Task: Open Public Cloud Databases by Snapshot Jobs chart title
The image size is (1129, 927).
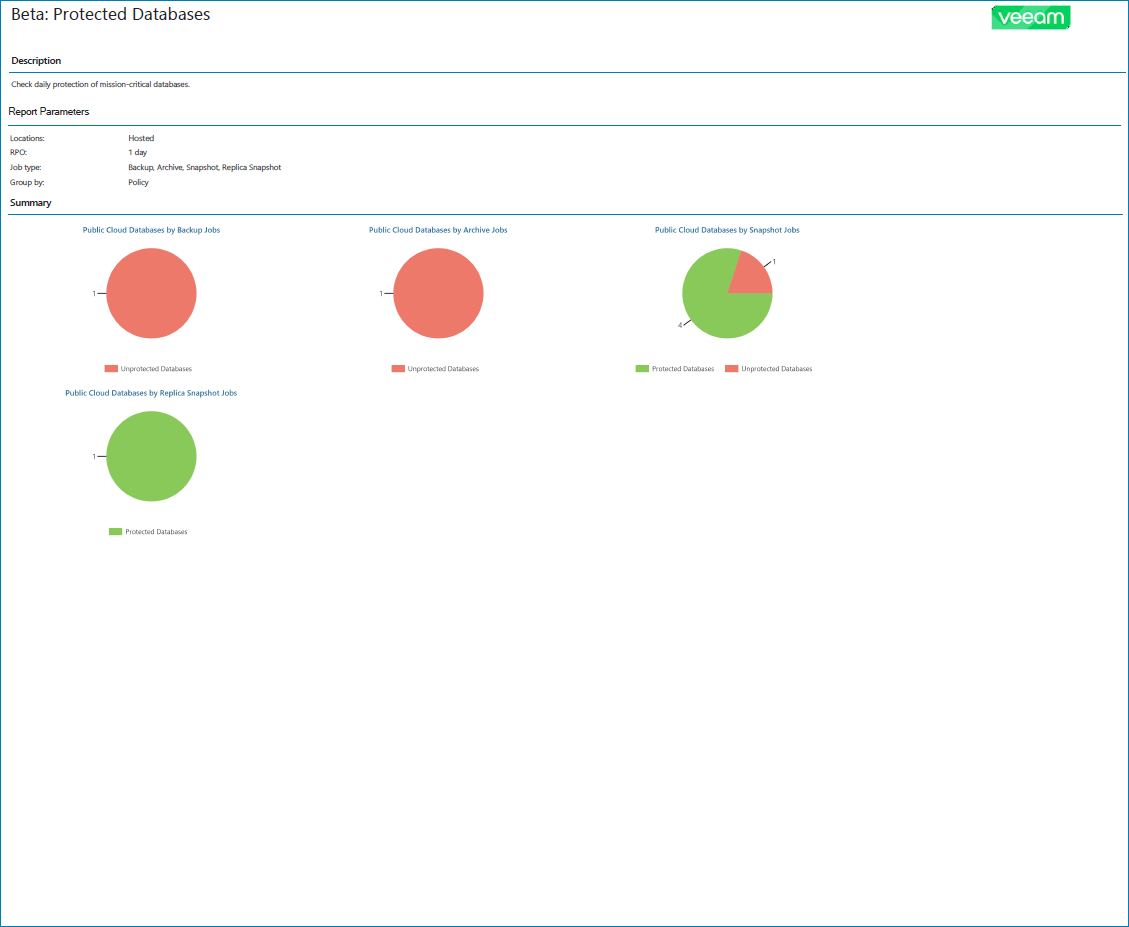Action: [727, 230]
